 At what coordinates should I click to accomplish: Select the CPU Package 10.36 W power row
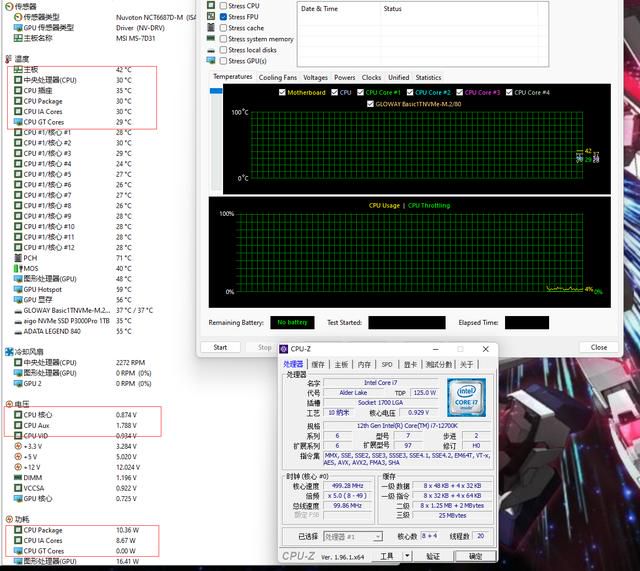78,530
